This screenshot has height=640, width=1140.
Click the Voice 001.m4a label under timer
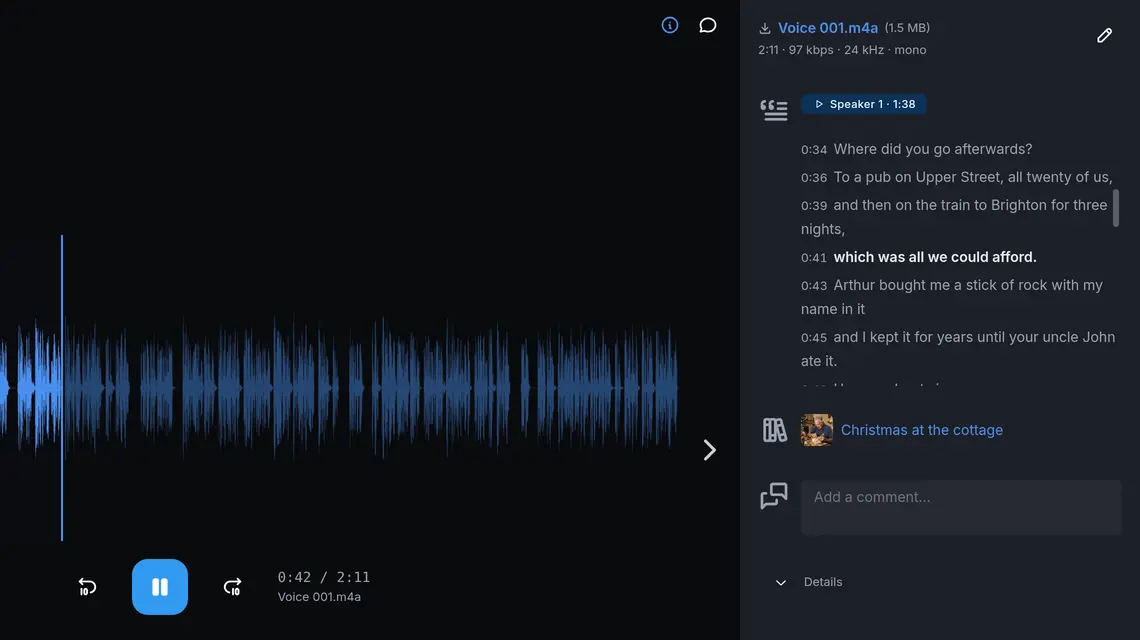[319, 597]
